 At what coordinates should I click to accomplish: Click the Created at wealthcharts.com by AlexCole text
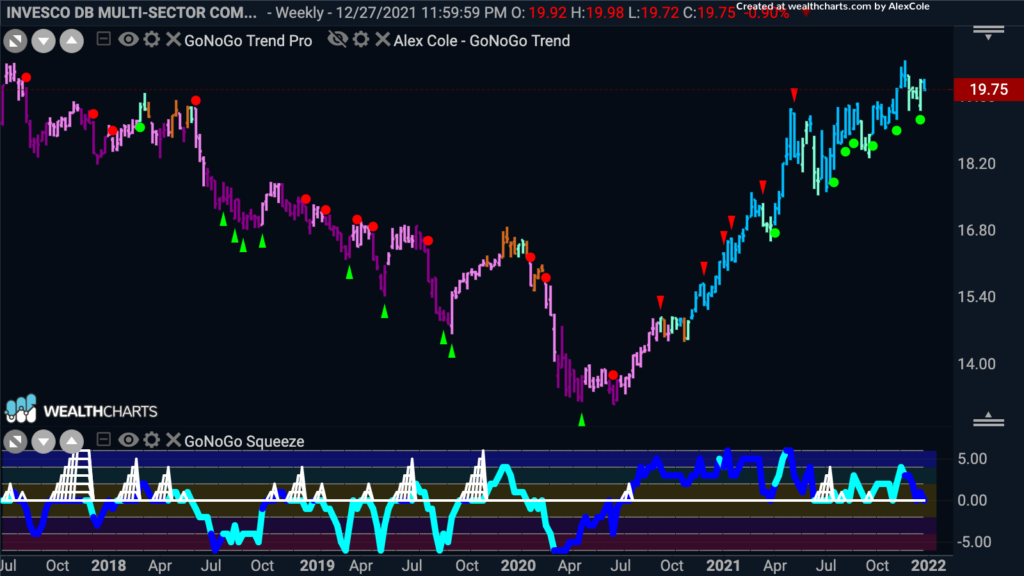[833, 7]
